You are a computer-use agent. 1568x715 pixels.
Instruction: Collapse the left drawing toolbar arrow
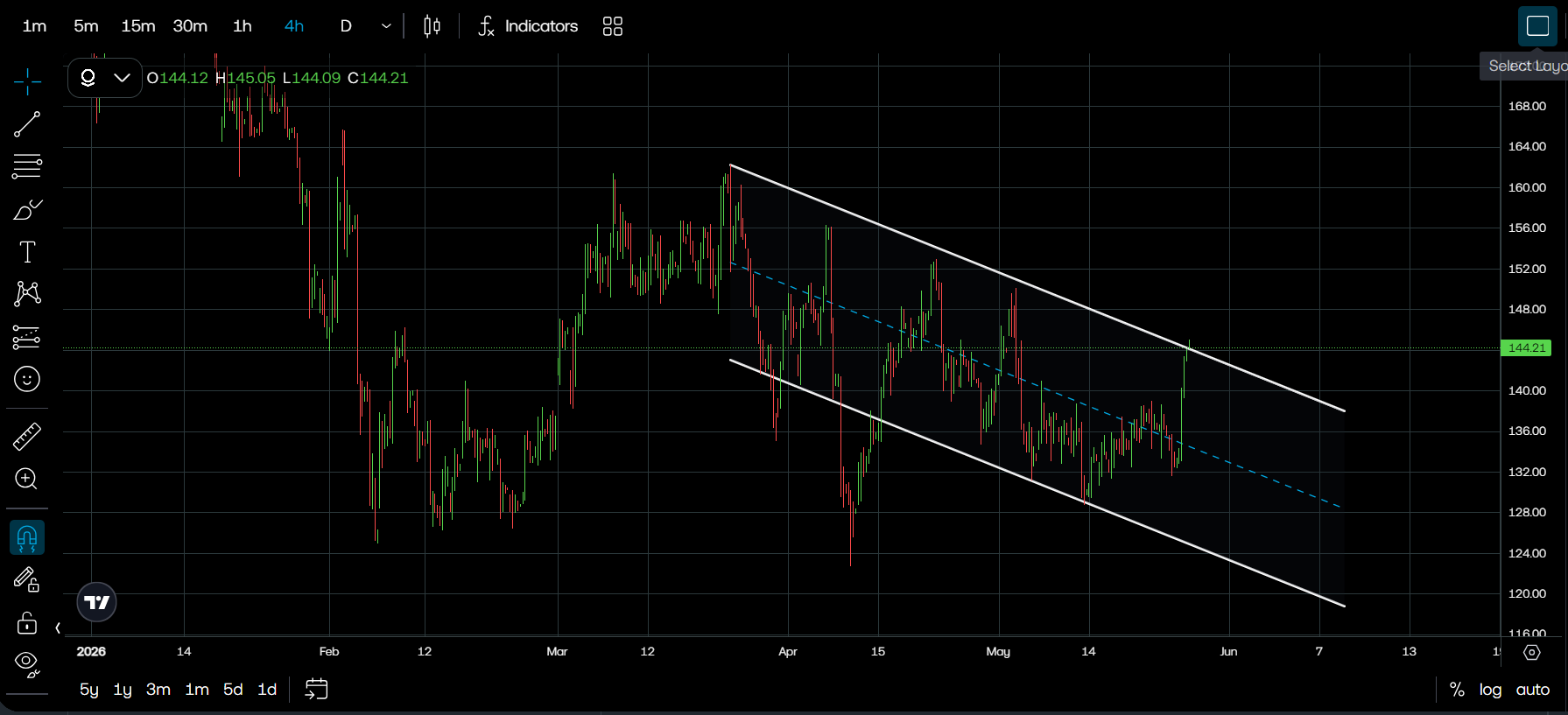coord(58,627)
